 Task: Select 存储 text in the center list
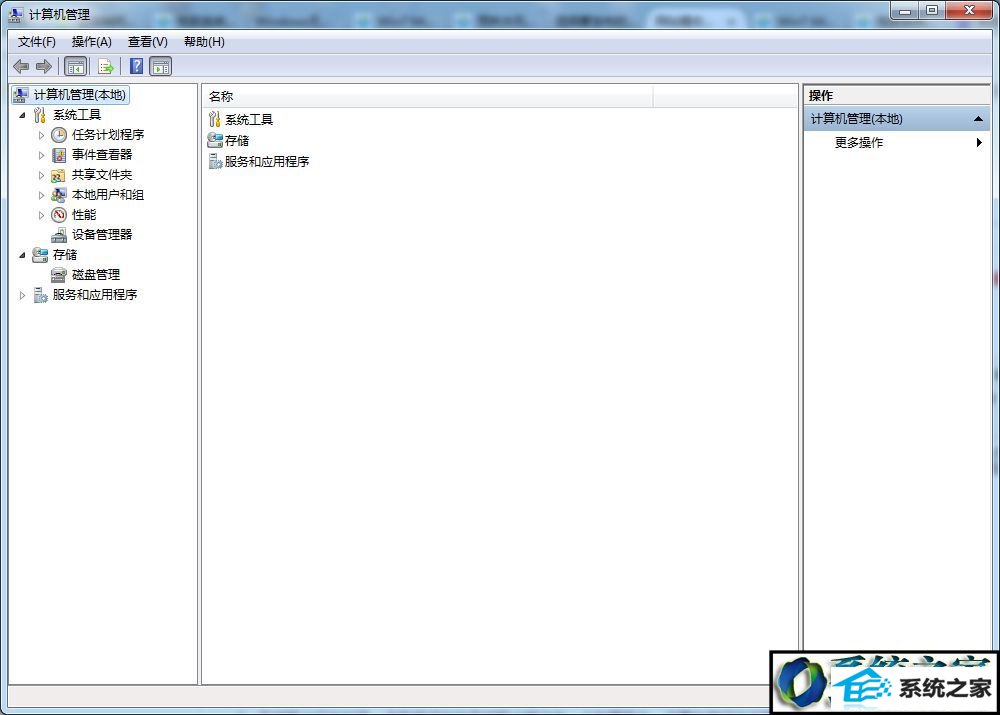(x=237, y=140)
